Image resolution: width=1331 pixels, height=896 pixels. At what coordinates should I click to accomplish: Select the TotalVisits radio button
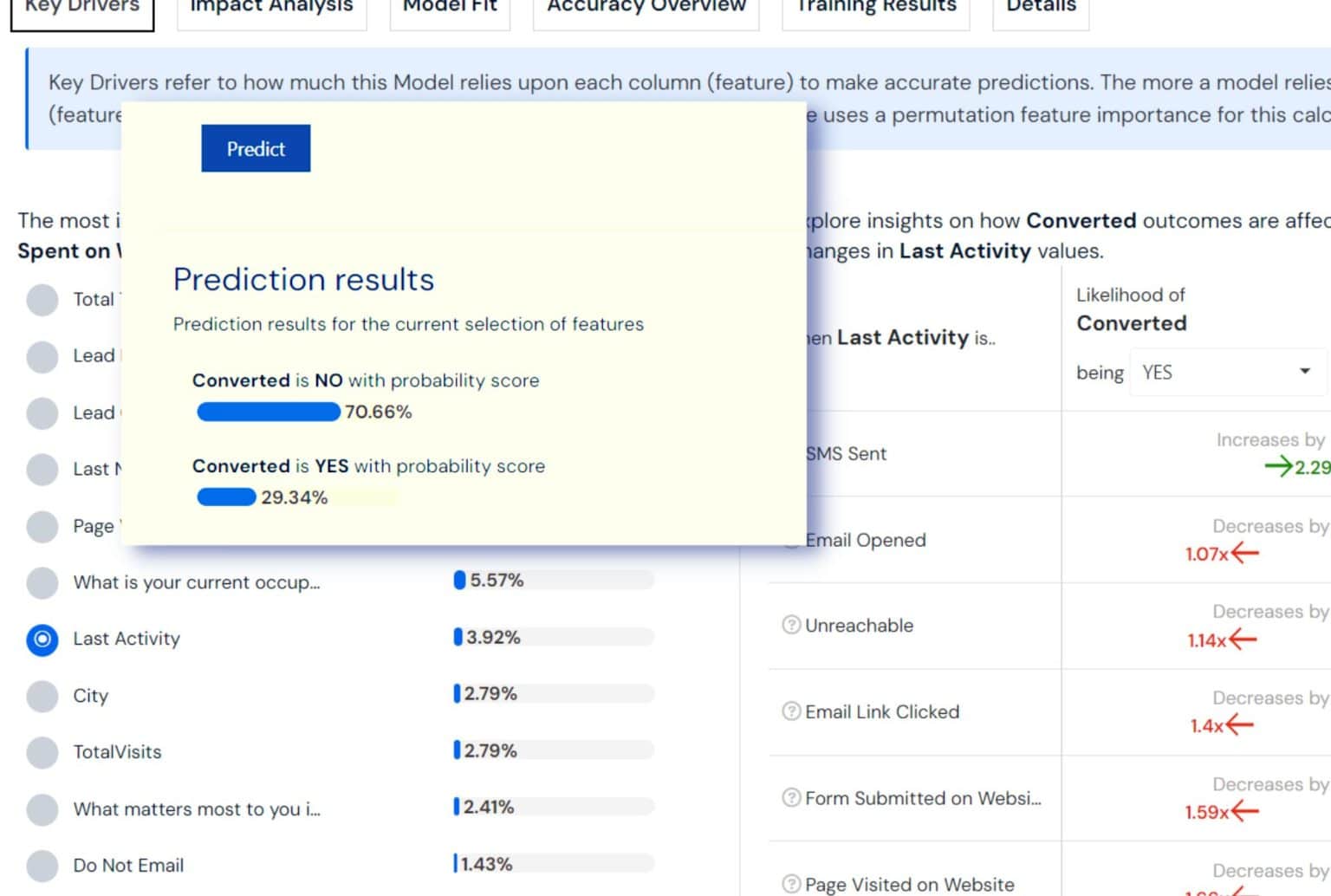42,753
